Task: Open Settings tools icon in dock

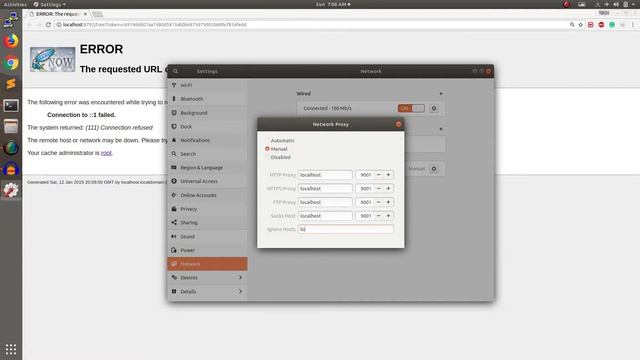Action: (11, 190)
